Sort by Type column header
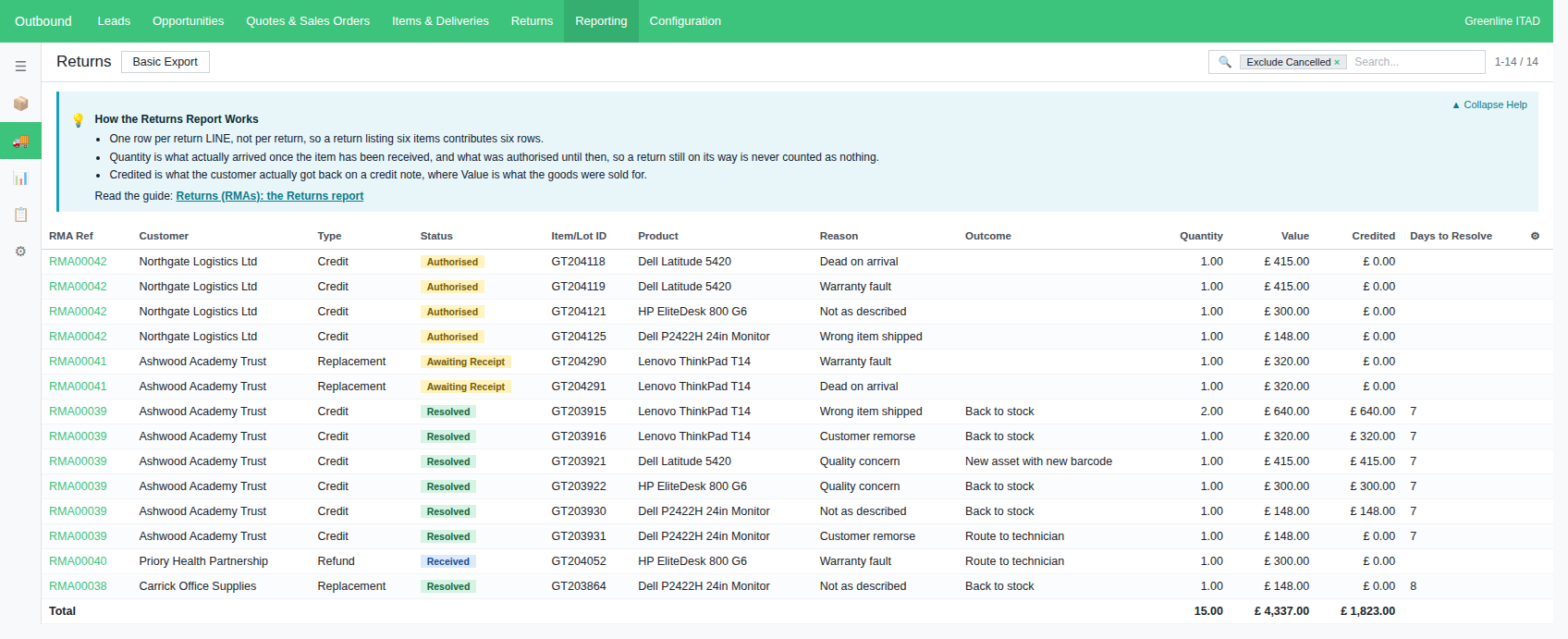This screenshot has width=1568, height=639. pyautogui.click(x=329, y=236)
